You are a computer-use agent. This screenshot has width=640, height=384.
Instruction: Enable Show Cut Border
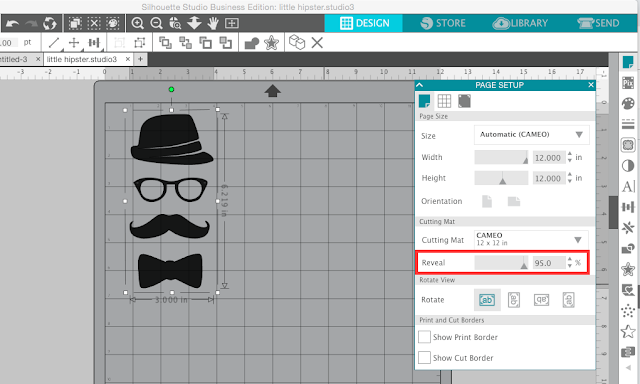[424, 358]
